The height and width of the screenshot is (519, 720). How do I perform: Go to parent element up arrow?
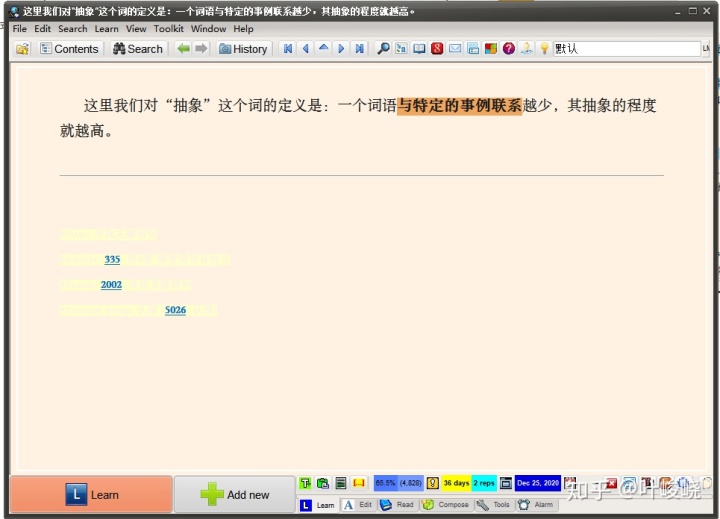[x=324, y=48]
